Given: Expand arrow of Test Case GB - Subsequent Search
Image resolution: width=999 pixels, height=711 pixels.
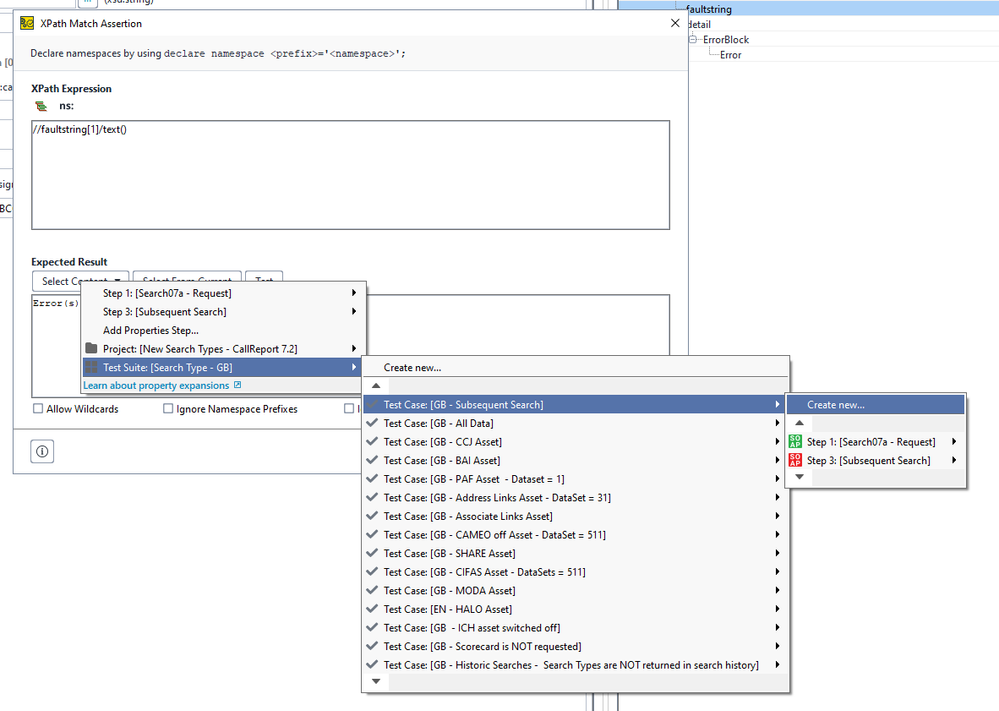Looking at the screenshot, I should [x=777, y=405].
